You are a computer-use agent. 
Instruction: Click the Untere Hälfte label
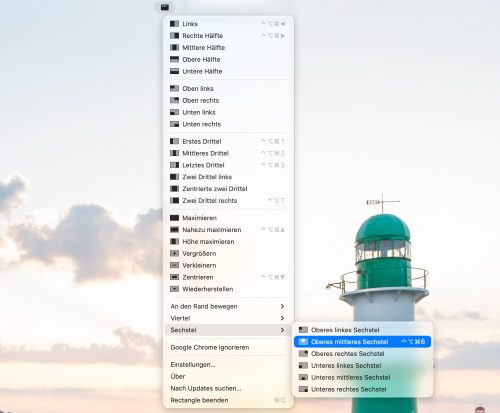click(202, 71)
